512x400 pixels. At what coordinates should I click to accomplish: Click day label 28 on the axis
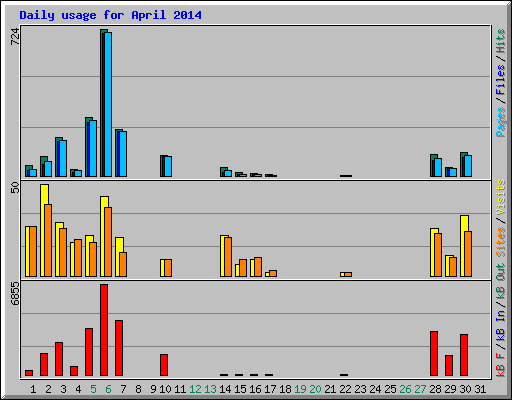point(435,389)
